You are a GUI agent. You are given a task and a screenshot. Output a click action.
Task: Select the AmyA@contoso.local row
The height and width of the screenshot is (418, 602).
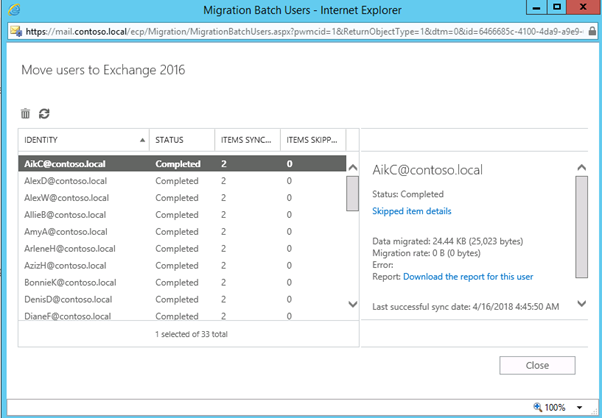182,231
